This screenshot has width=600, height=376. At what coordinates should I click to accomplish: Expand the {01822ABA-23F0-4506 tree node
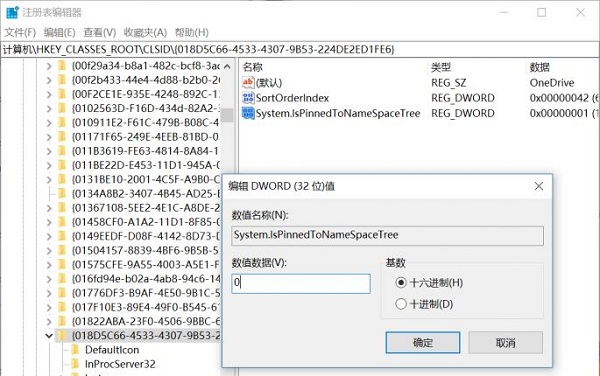click(x=49, y=322)
